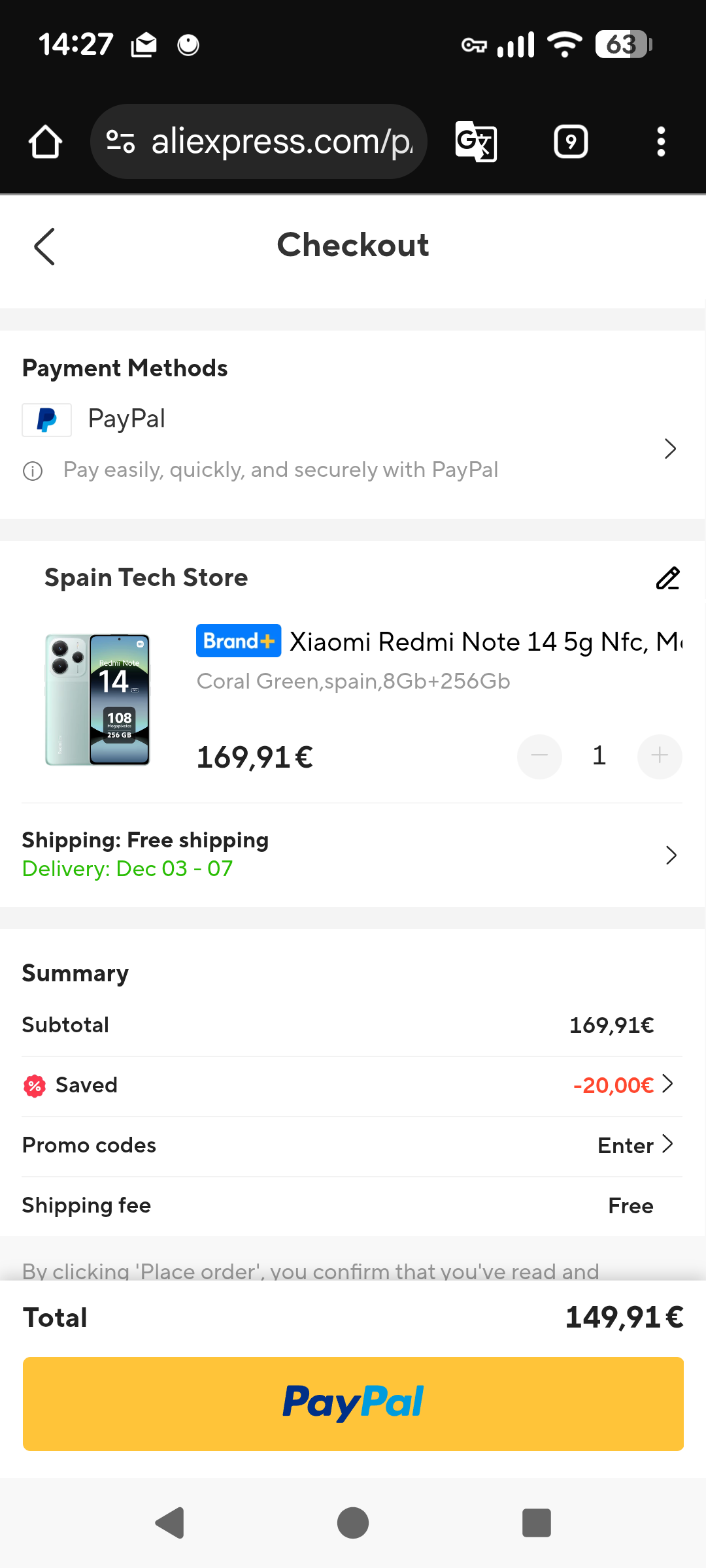Tap the Xiaomi Redmi Note 14 product image
The image size is (706, 1568).
click(x=98, y=699)
